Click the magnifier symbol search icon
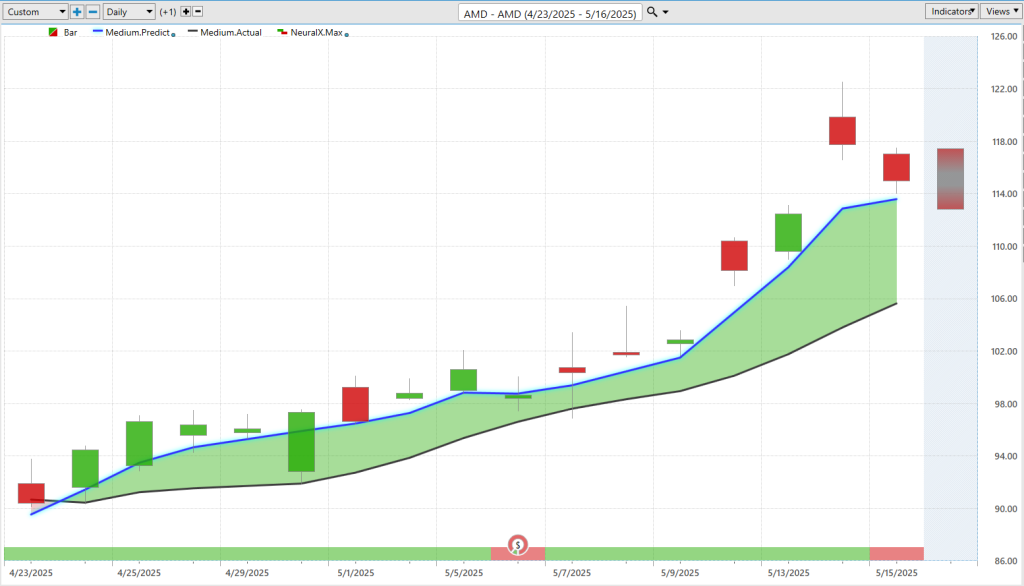This screenshot has height=586, width=1024. click(x=652, y=12)
